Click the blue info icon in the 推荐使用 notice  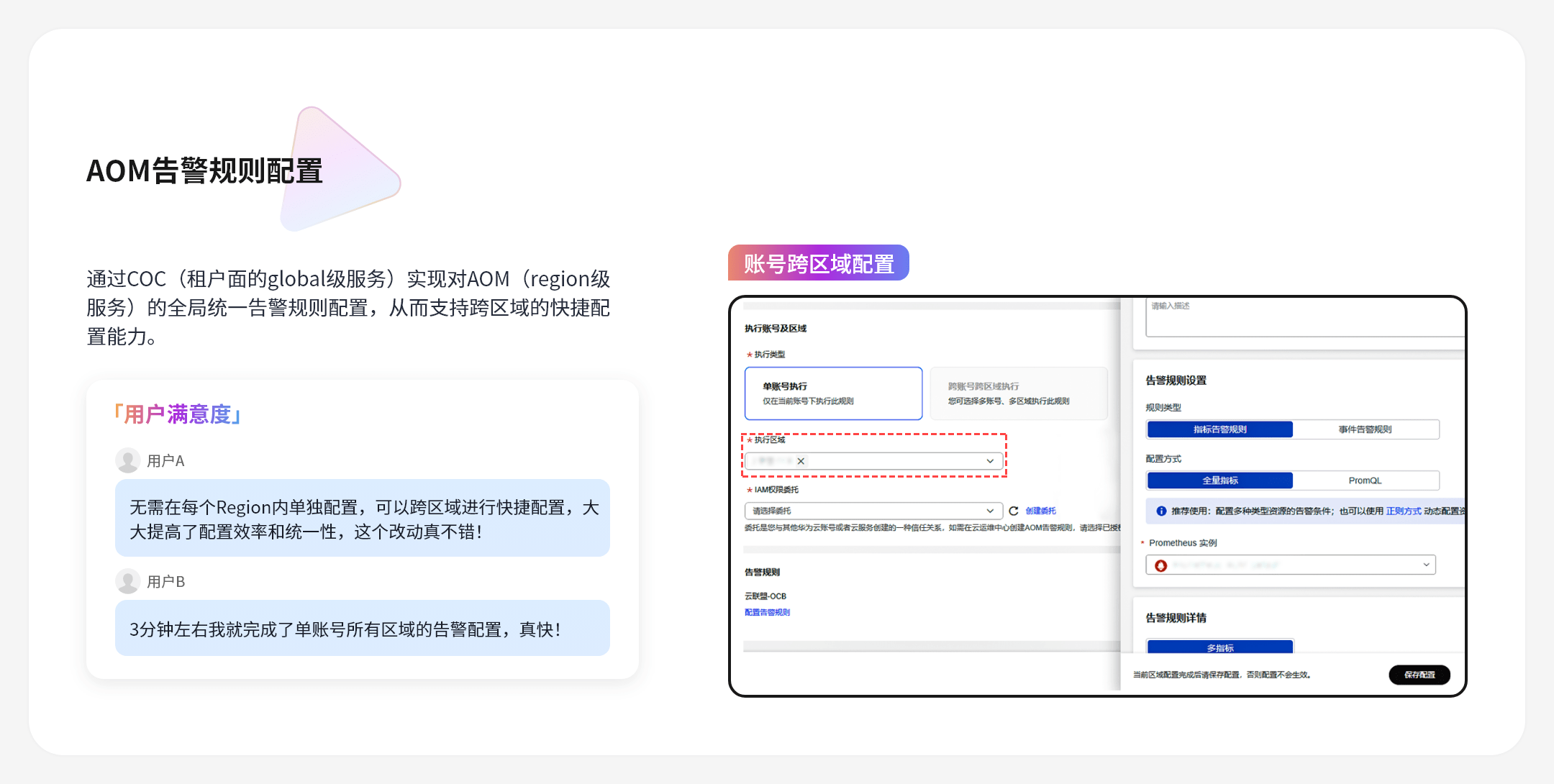pos(1160,511)
